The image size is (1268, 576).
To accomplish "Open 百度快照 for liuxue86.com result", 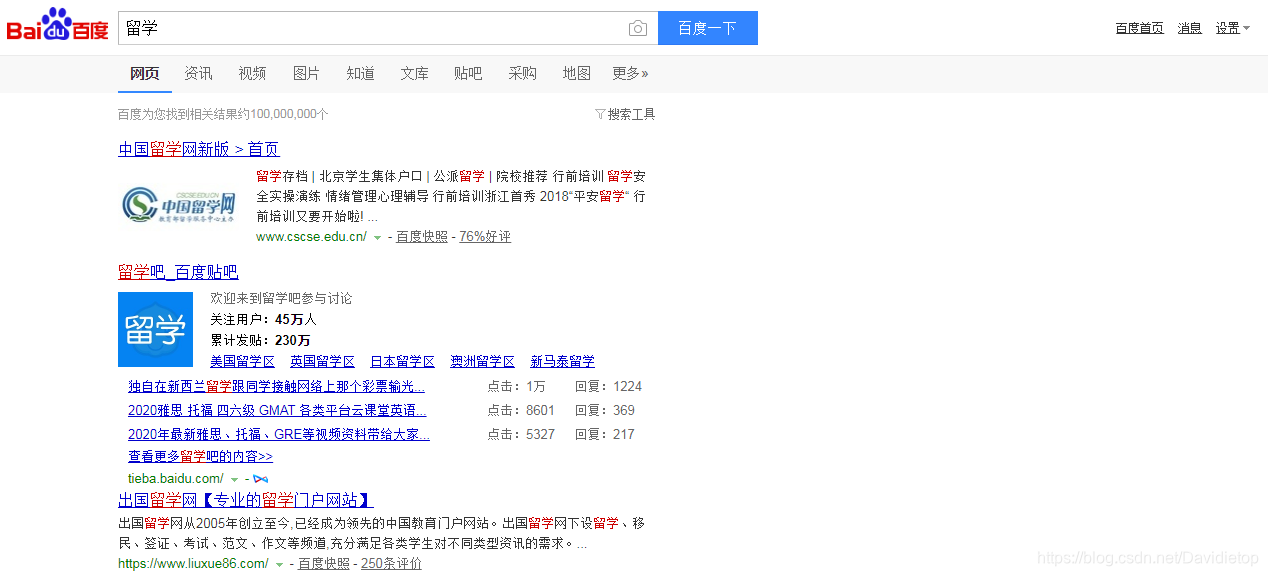I will click(x=324, y=564).
